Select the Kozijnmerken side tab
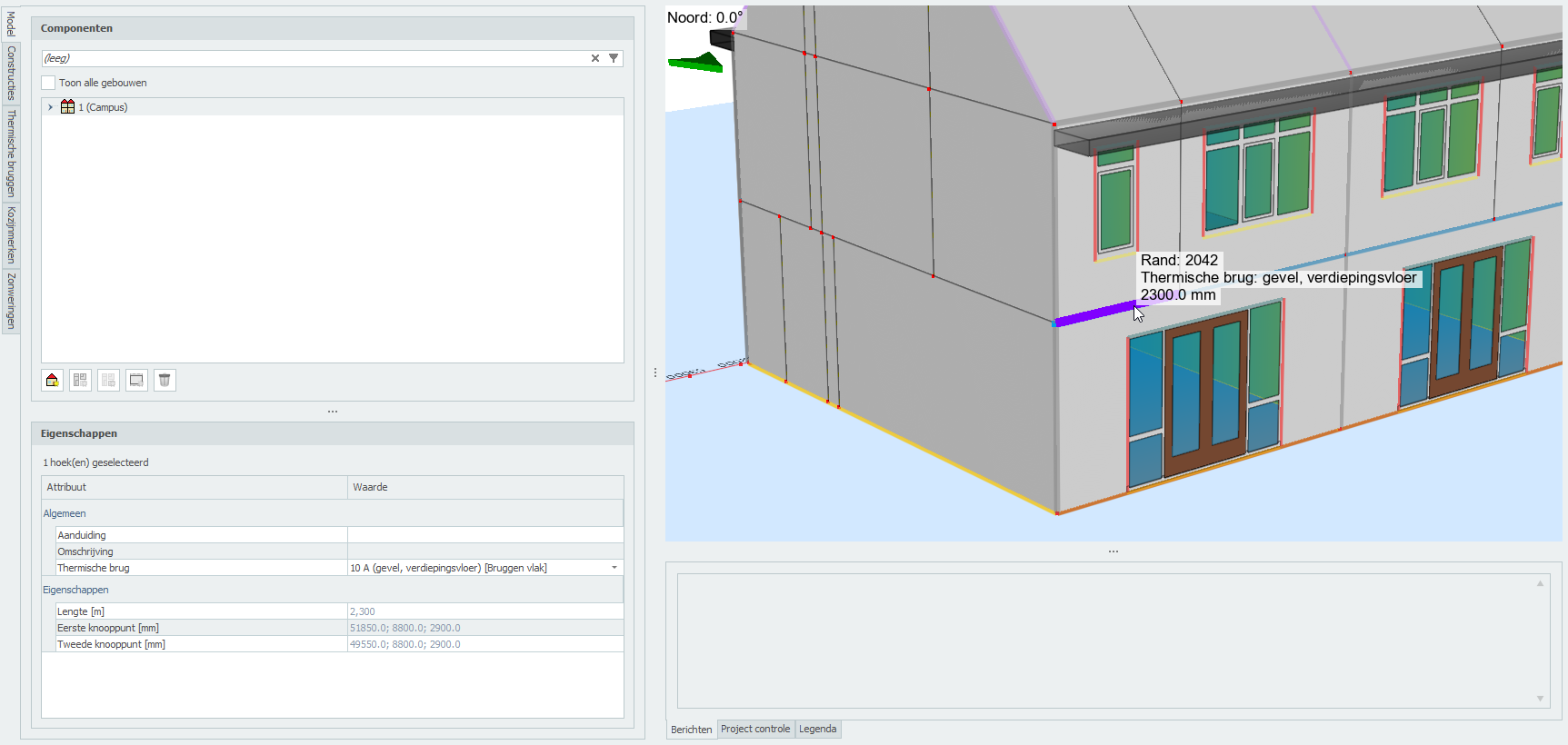The image size is (1568, 745). coord(11,234)
